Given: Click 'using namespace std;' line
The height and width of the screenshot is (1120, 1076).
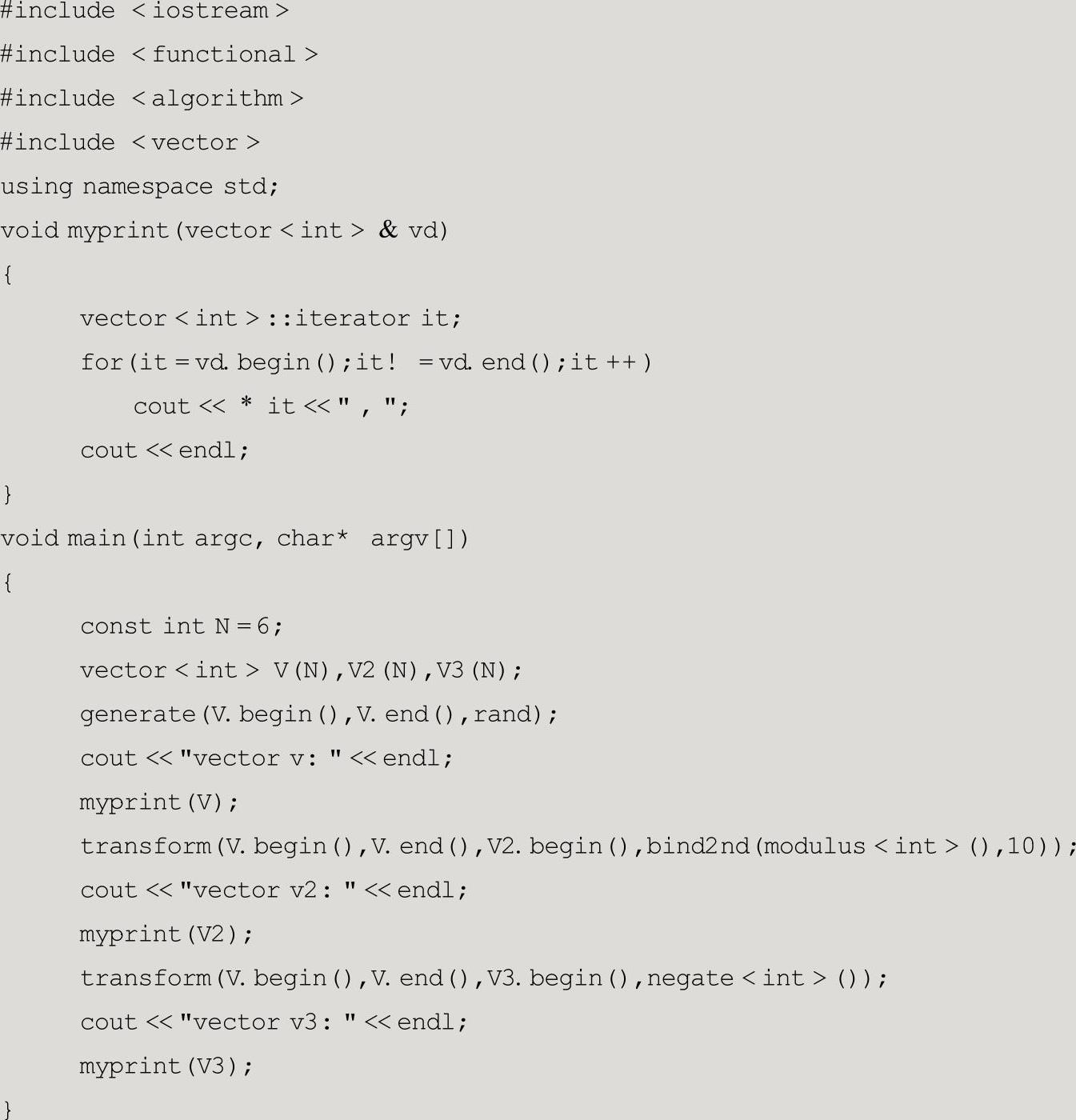Looking at the screenshot, I should 139,186.
